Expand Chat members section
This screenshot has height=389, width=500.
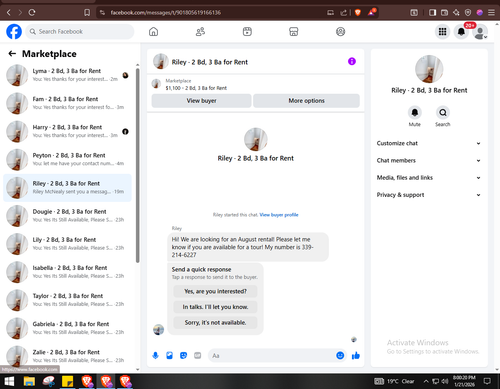point(429,160)
